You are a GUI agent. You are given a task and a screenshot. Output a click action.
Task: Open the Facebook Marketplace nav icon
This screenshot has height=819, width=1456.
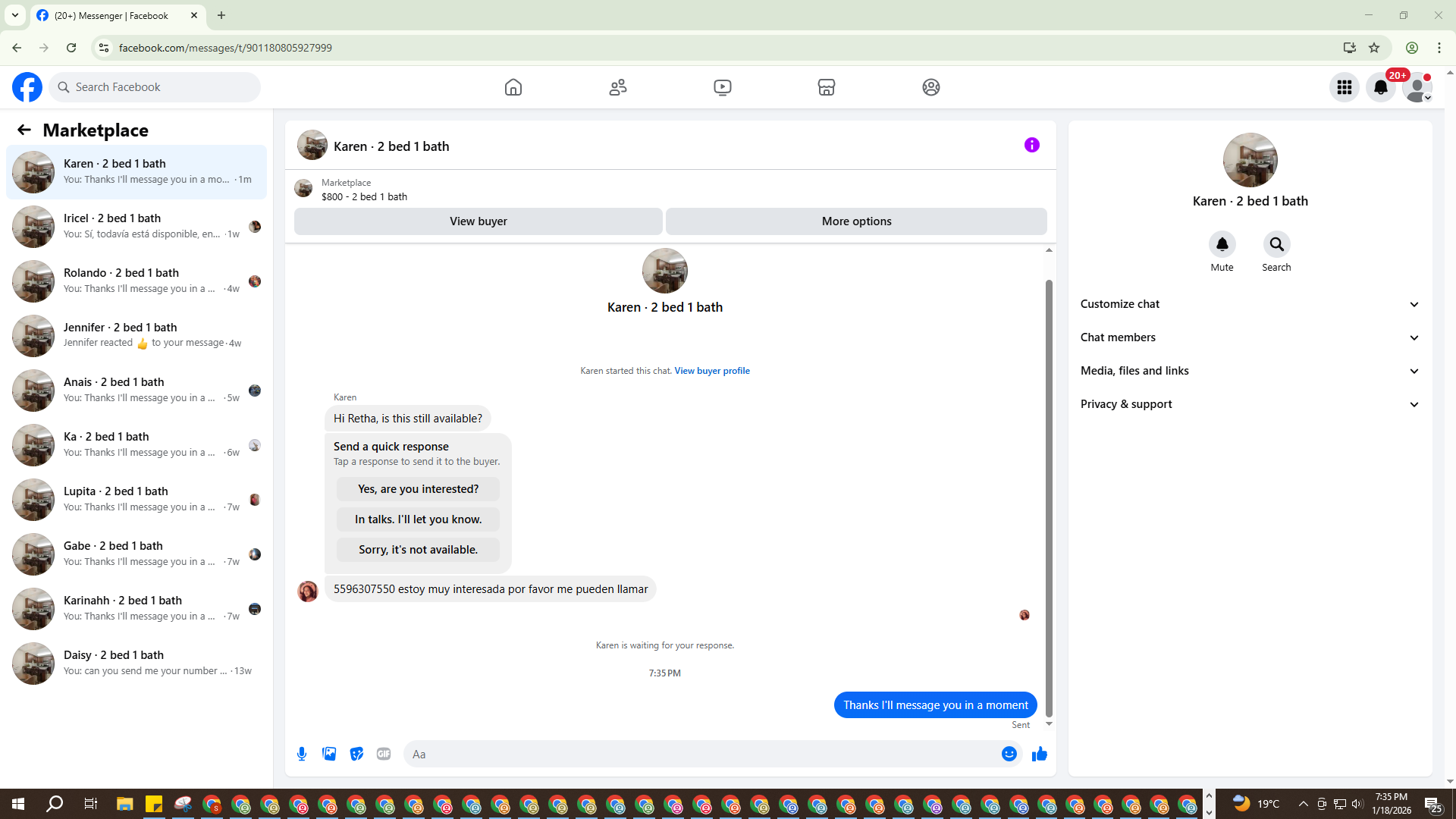pyautogui.click(x=827, y=87)
